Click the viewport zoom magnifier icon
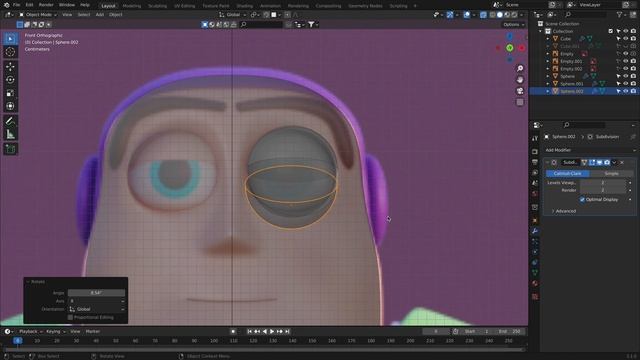 pos(520,68)
